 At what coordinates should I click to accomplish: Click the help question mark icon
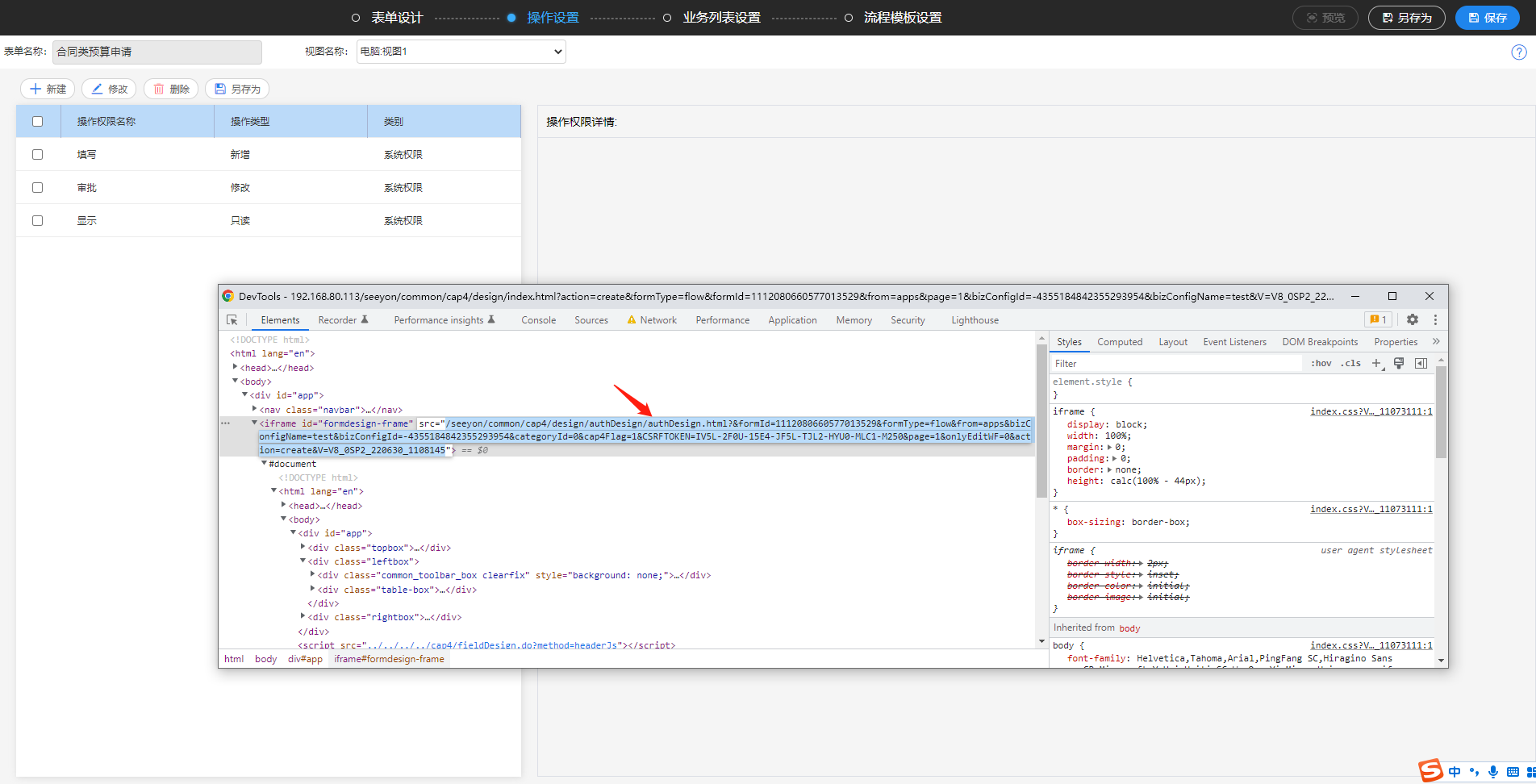(x=1518, y=52)
